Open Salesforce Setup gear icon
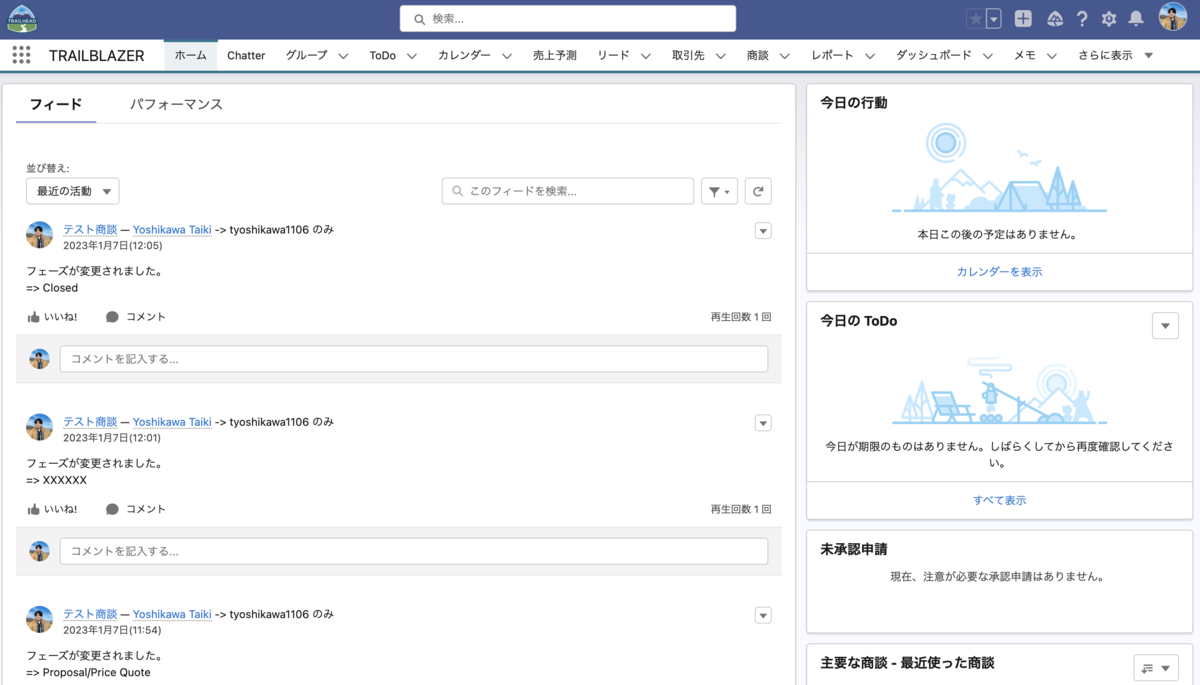 coord(1110,18)
